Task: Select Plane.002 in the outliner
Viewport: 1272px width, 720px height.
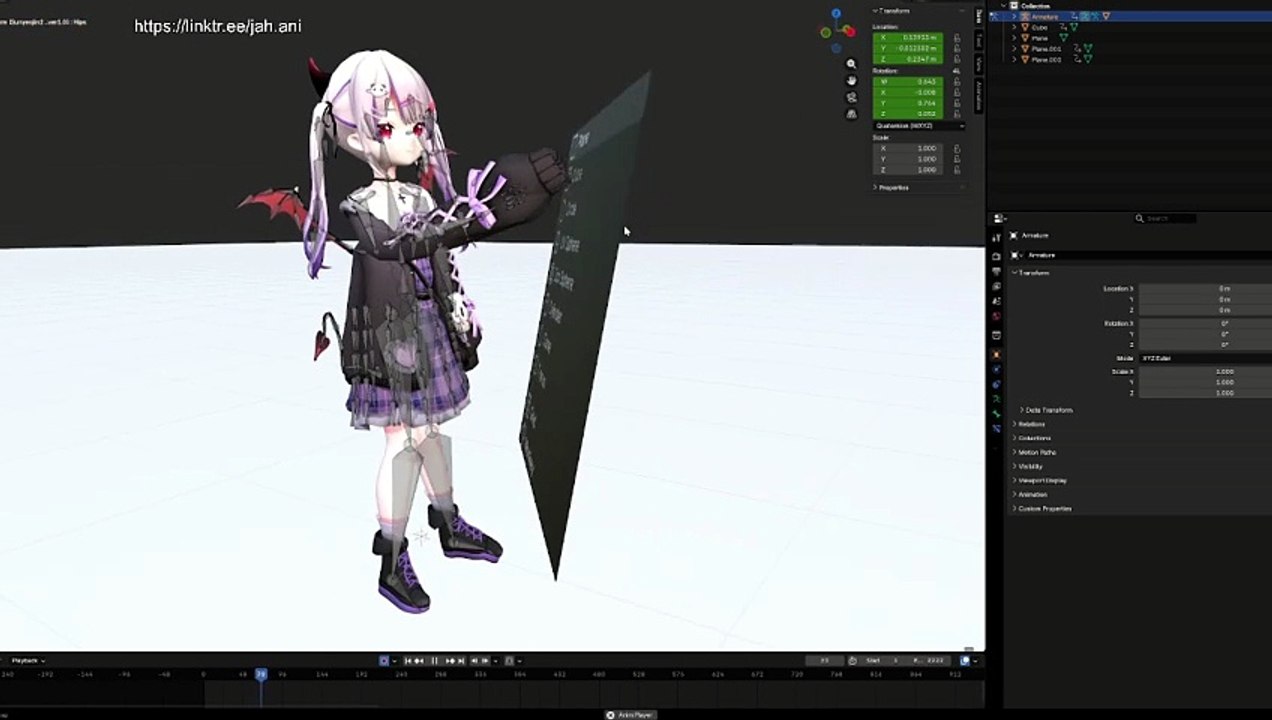Action: point(1046,60)
